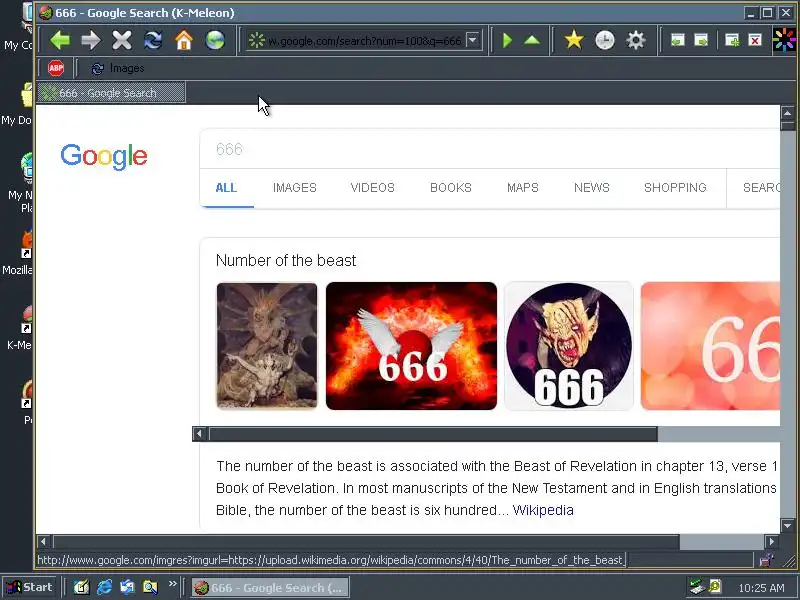The height and width of the screenshot is (600, 800).
Task: Go forward with the gray right arrow
Action: (x=91, y=40)
